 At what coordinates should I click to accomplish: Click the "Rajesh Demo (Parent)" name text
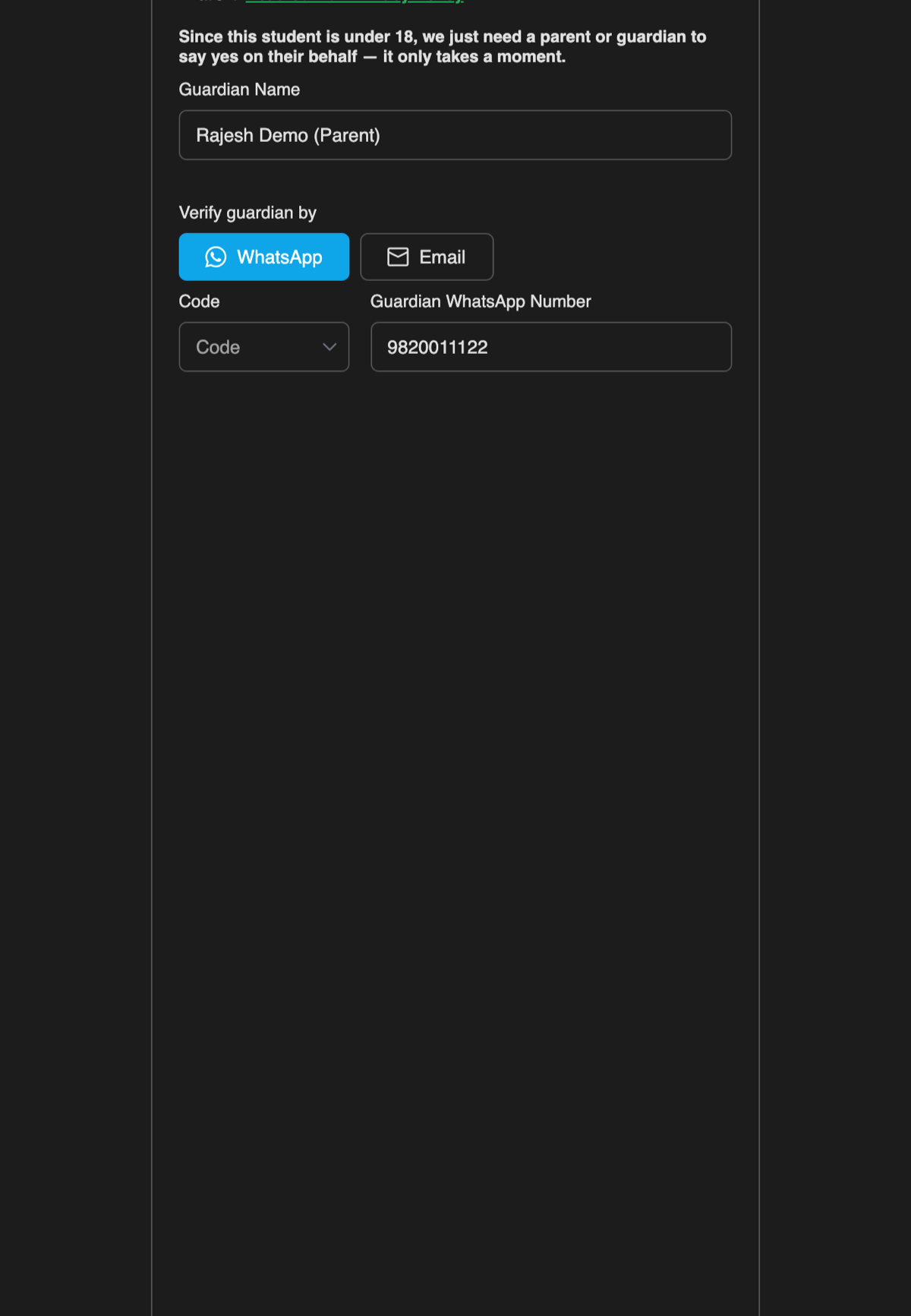pyautogui.click(x=288, y=135)
